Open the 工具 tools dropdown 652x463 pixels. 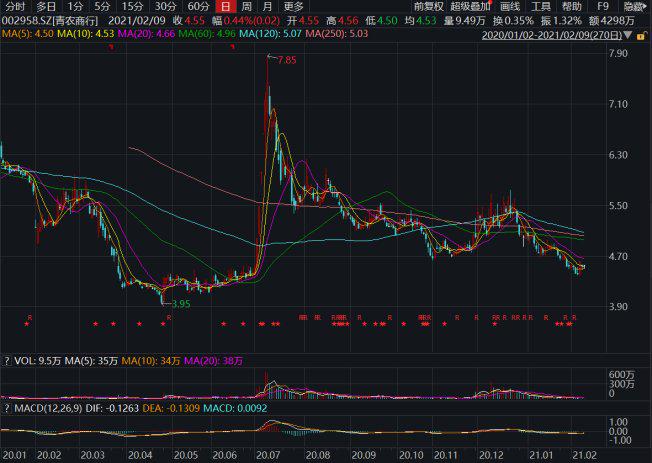541,6
